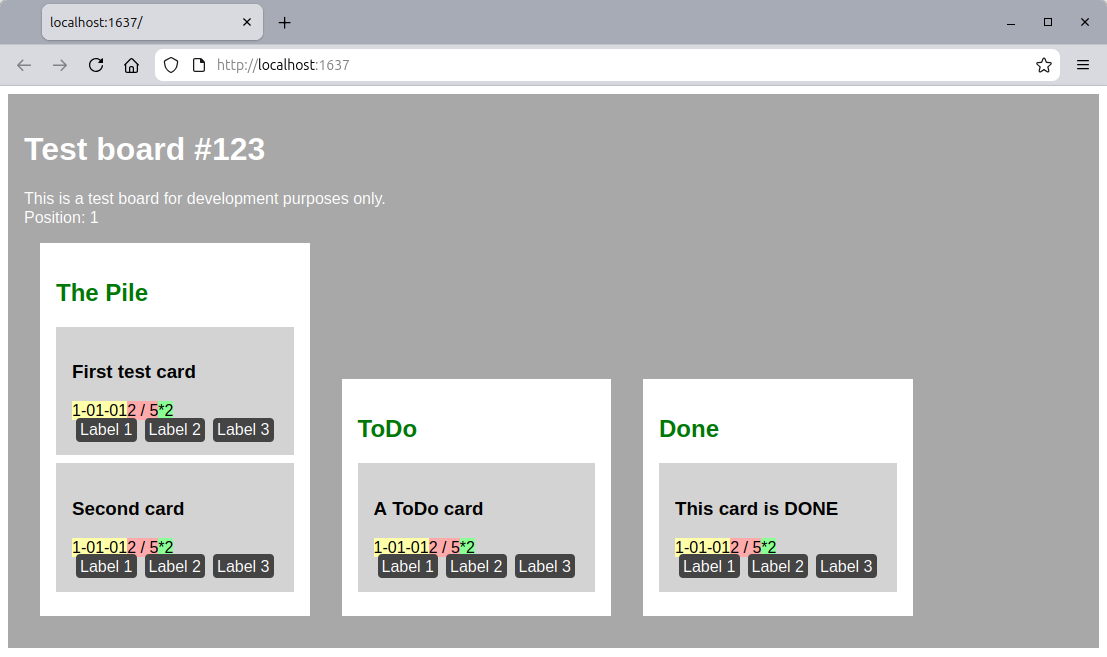Click the address bar URL field
Screen dimensions: 1107x657
pos(600,65)
